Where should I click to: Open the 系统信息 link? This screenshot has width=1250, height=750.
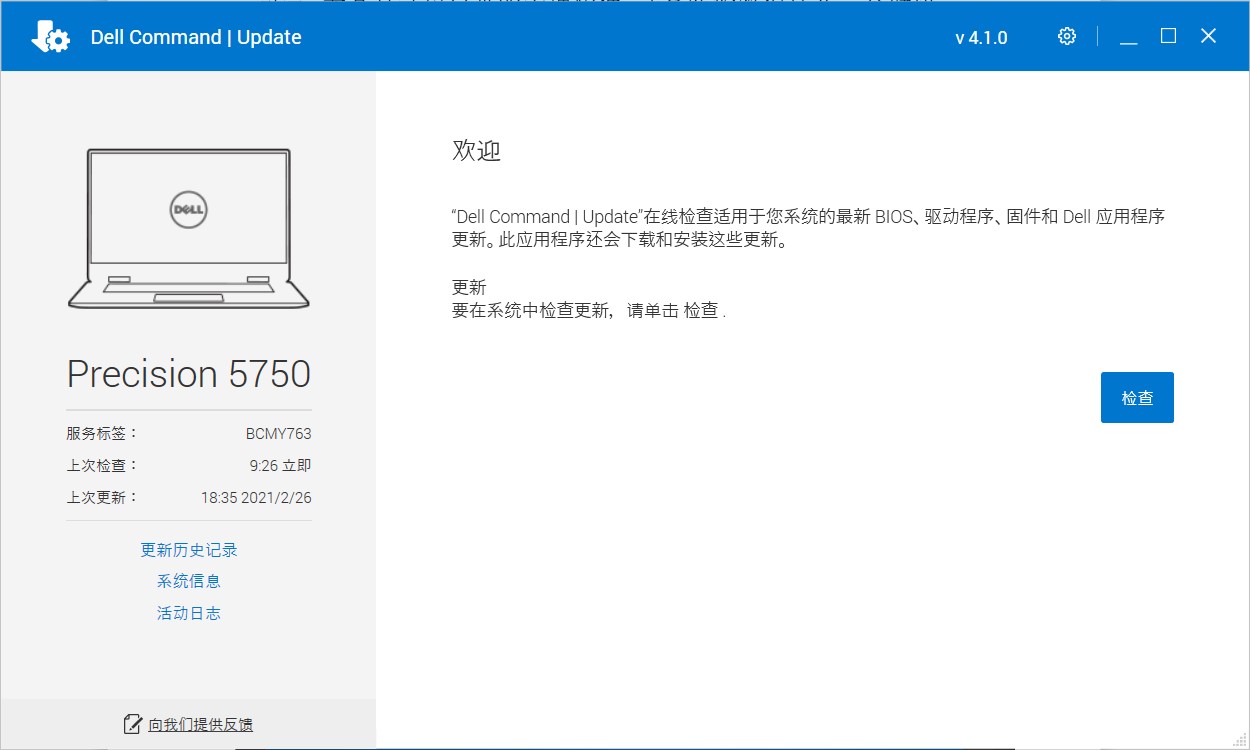[x=189, y=581]
